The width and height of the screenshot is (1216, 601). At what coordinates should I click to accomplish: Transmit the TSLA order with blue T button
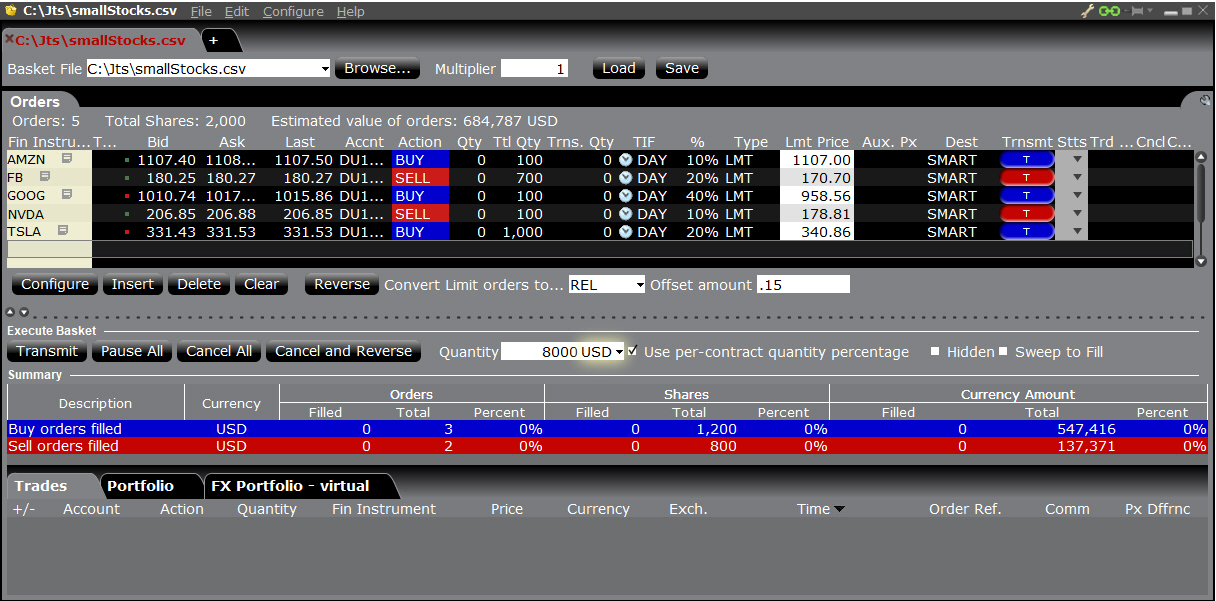[1027, 232]
